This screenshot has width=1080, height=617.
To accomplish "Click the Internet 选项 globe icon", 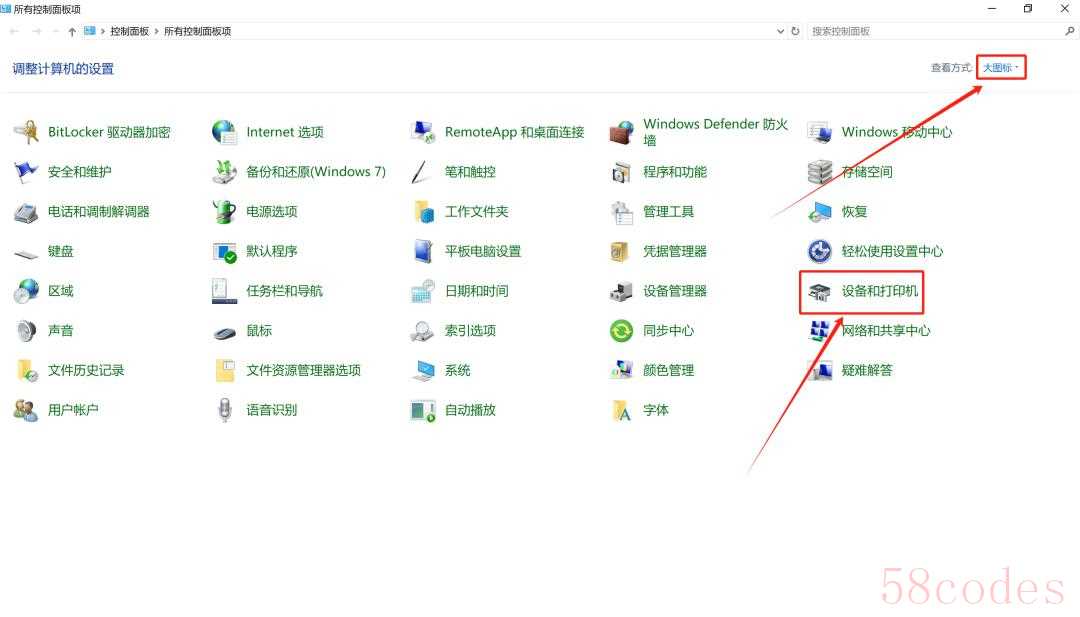I will pyautogui.click(x=225, y=132).
